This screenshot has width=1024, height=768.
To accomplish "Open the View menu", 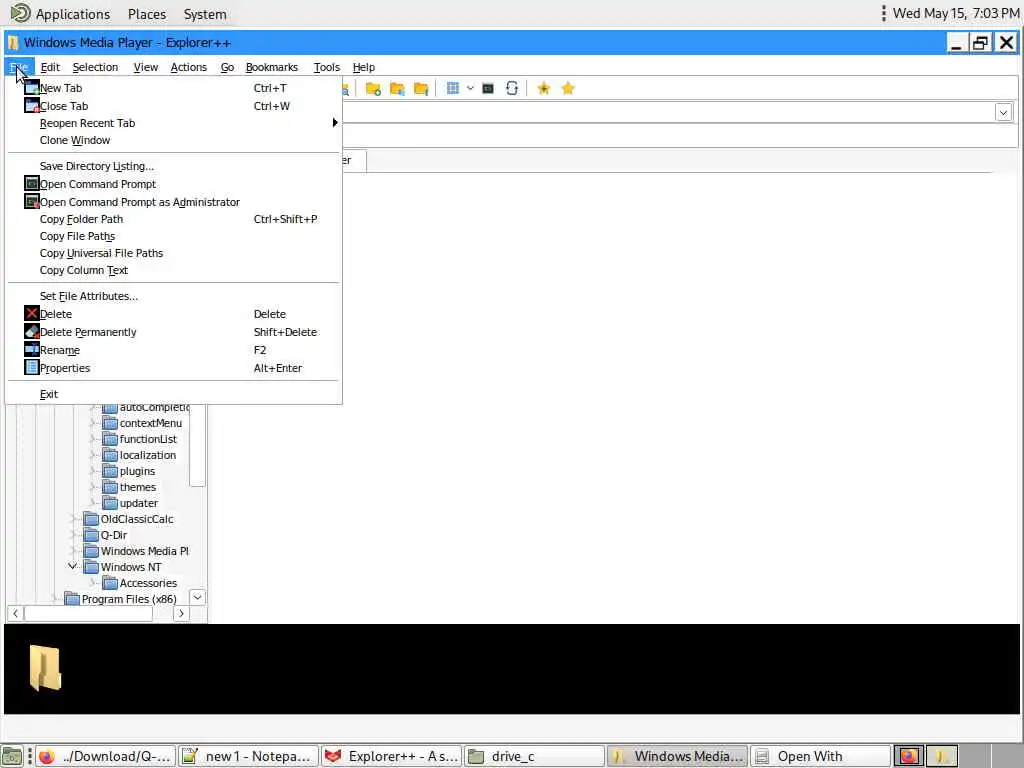I will coord(146,67).
